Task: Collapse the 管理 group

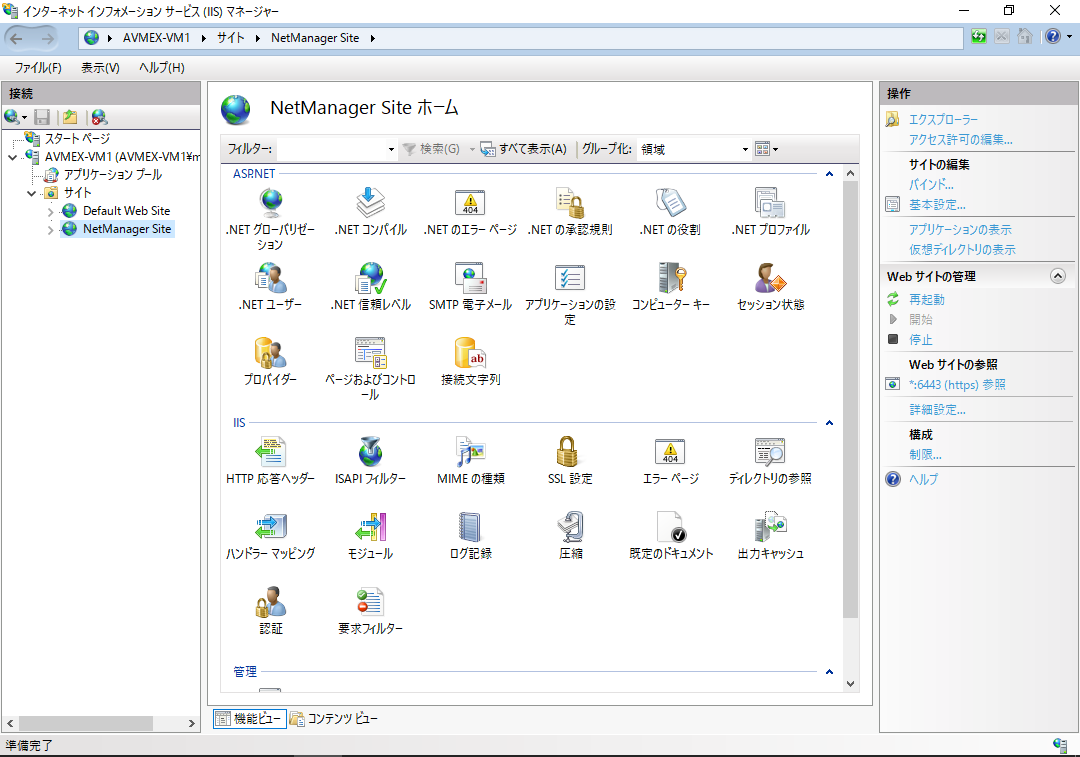Action: click(829, 672)
